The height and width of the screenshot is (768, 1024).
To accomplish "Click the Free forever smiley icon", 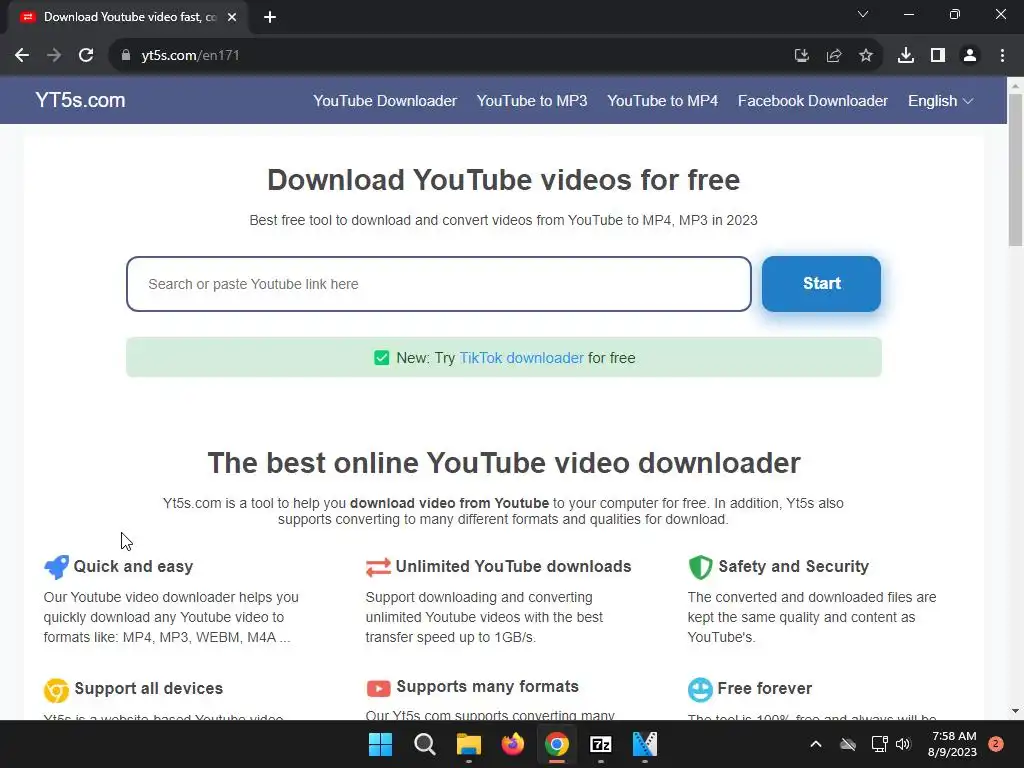I will (700, 690).
